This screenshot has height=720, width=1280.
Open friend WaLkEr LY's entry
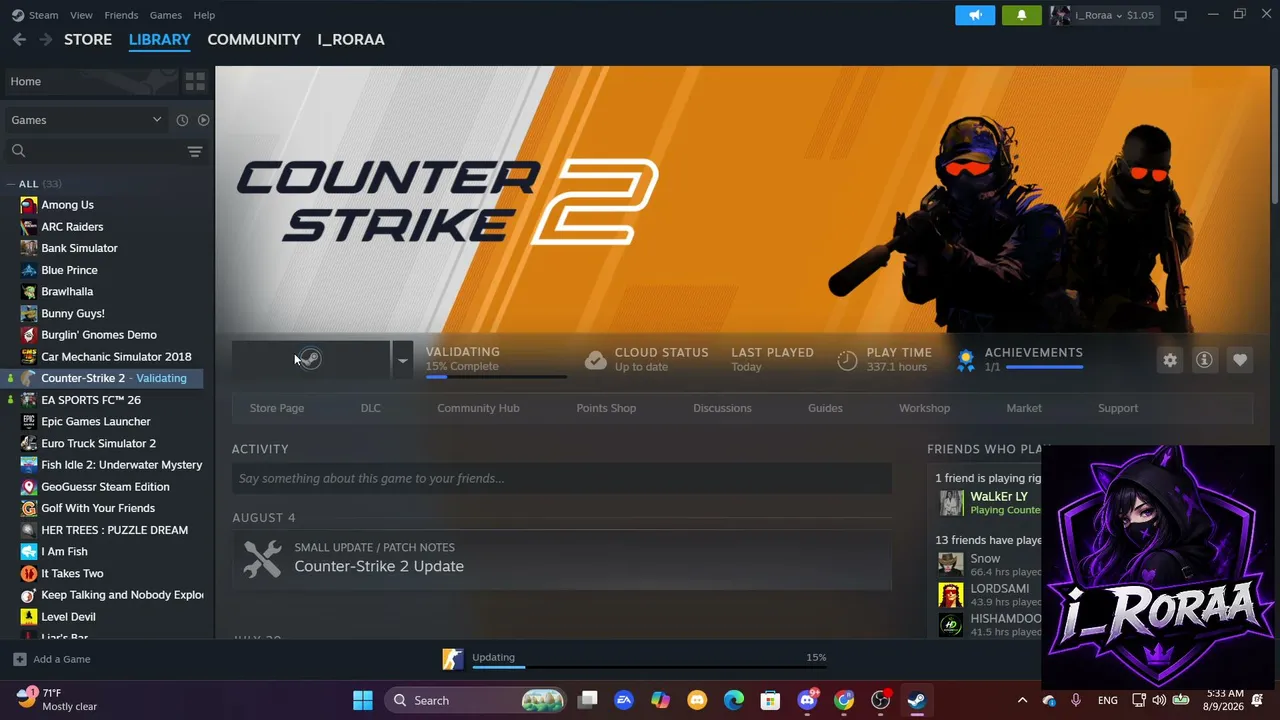click(988, 503)
